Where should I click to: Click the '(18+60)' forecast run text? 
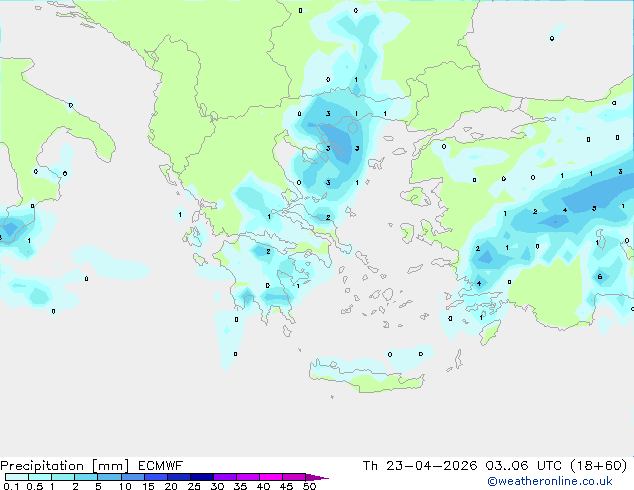pyautogui.click(x=598, y=466)
